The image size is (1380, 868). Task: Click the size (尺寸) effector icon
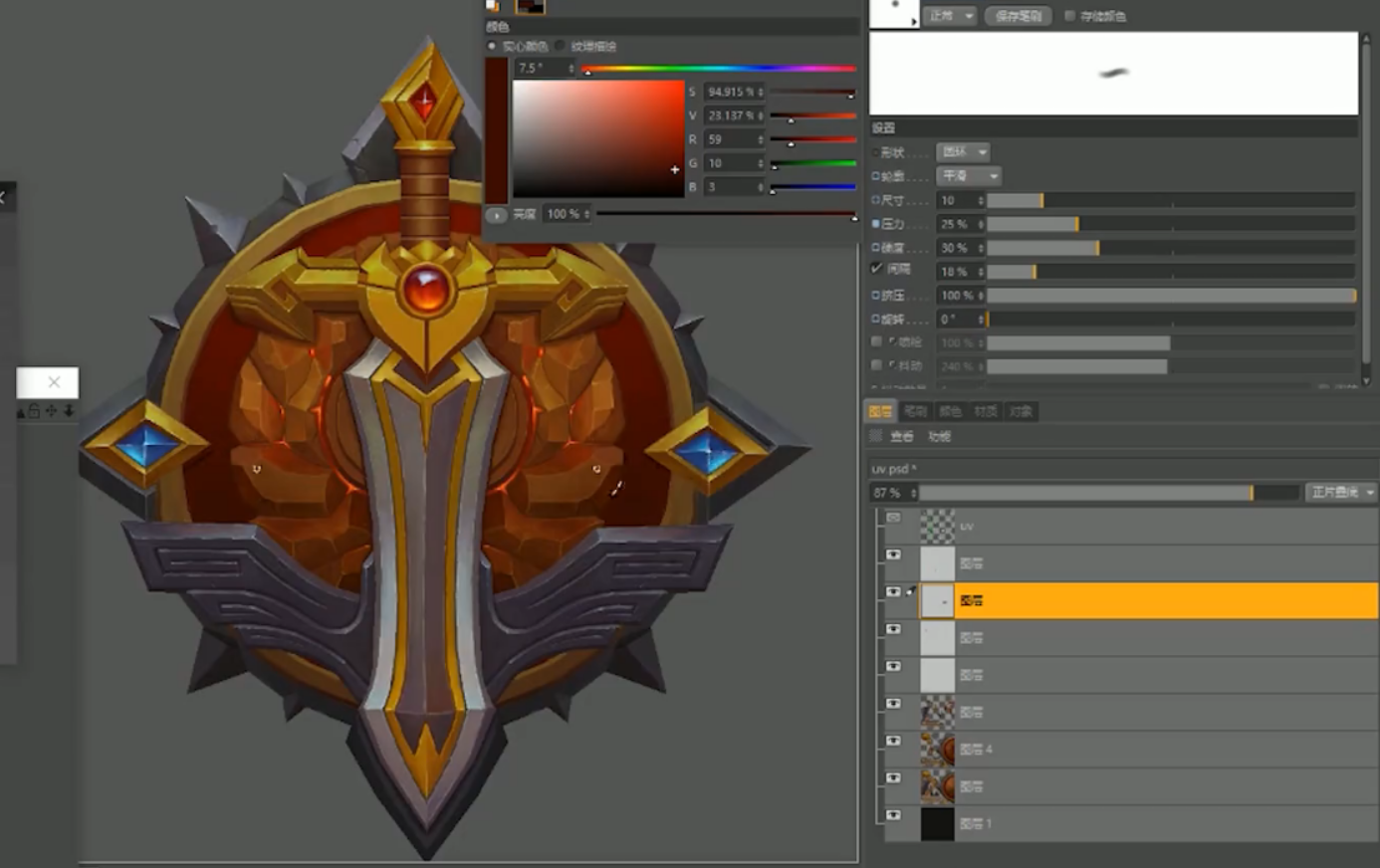875,200
